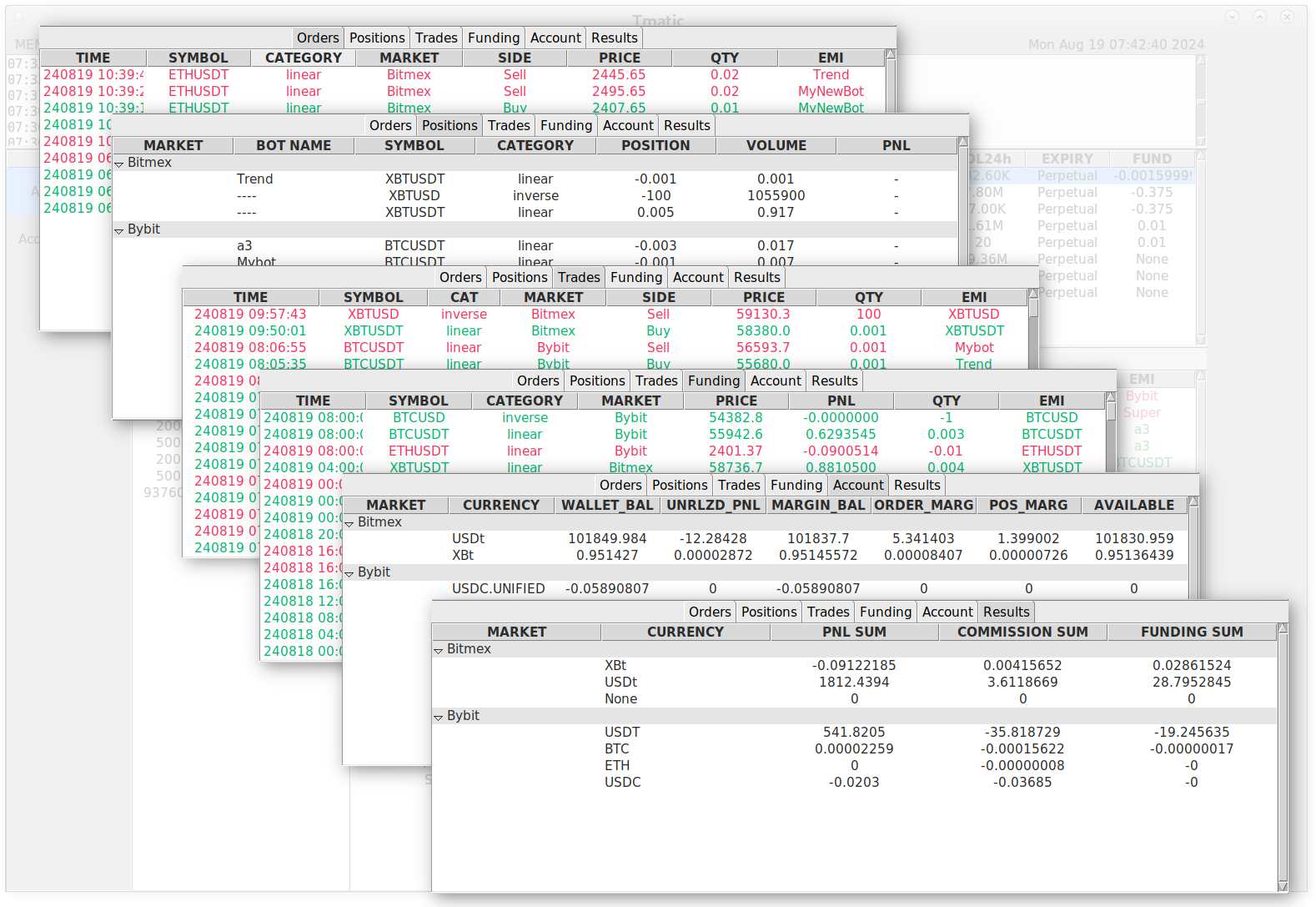
Task: Click AVAILABLE column header in Account window
Action: point(1134,505)
